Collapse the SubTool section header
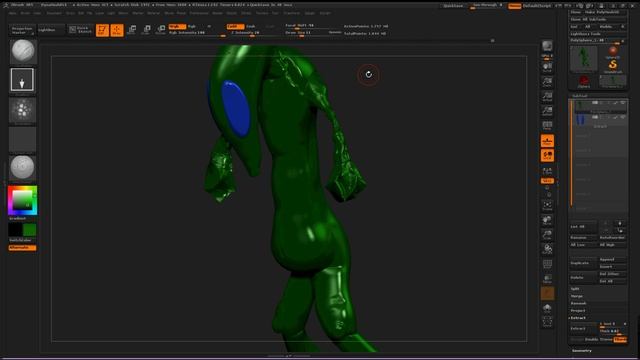Viewport: 640px width, 360px height. click(579, 96)
